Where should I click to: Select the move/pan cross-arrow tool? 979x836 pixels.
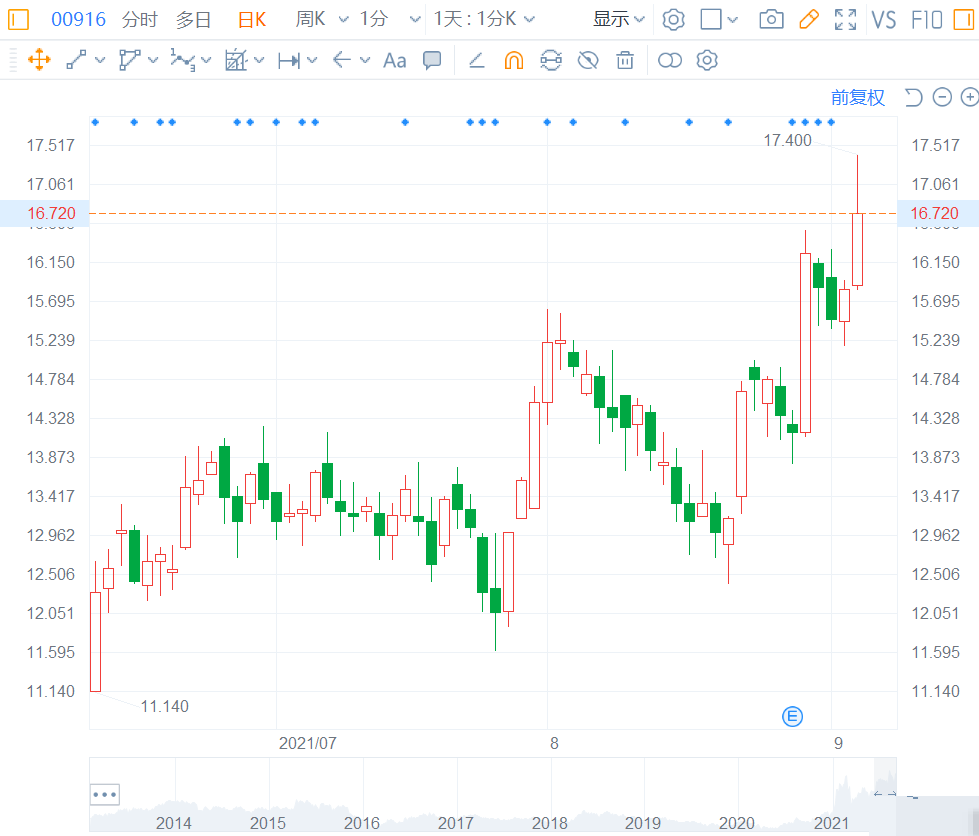(x=39, y=61)
